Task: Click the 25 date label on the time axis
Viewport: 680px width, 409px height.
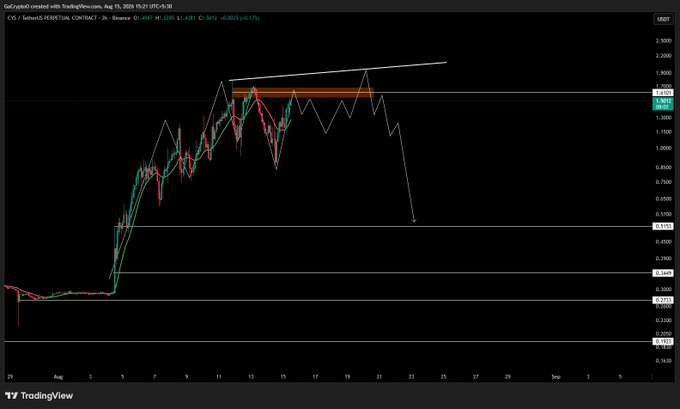Action: click(443, 377)
